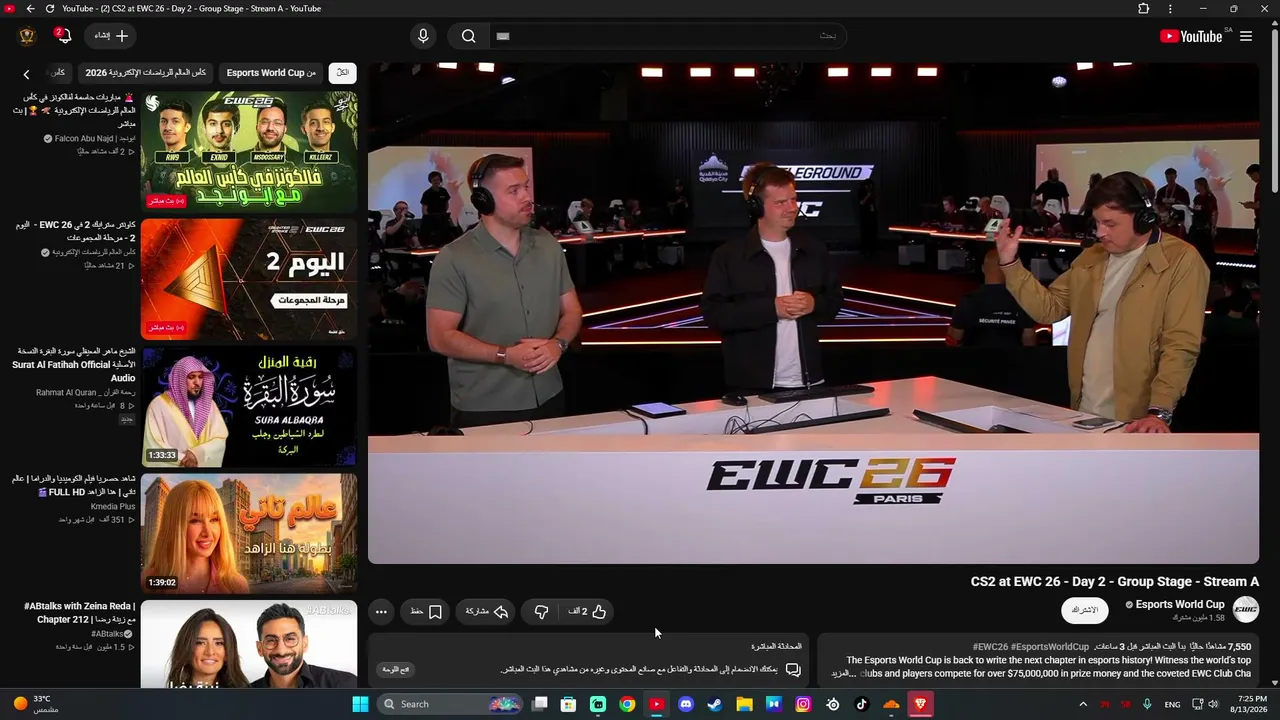Open the 'اليوم 2' Counter-Strike 2 stream thumbnail
This screenshot has width=1280, height=720.
(249, 280)
